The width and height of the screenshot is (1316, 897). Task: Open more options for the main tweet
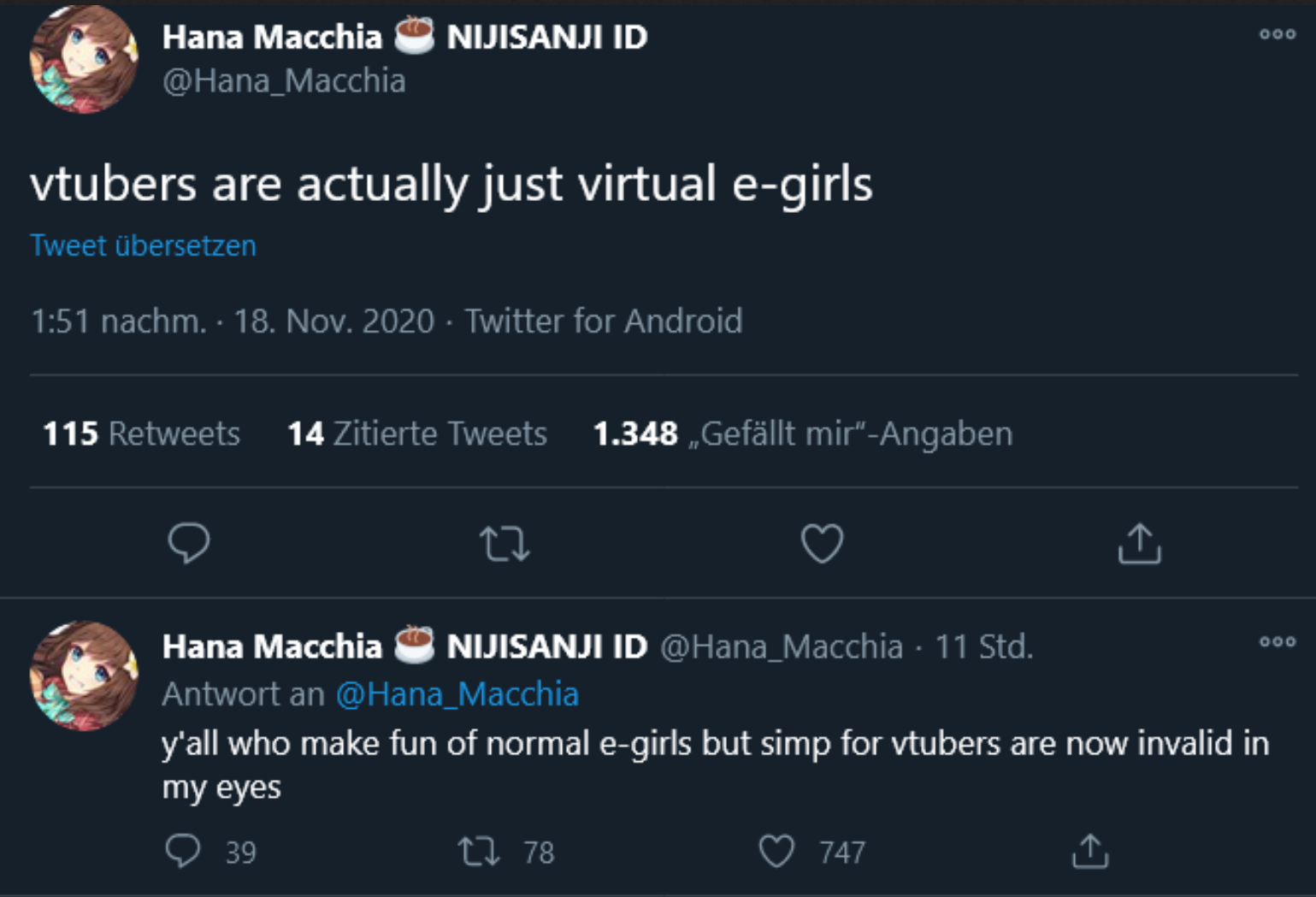(x=1278, y=34)
